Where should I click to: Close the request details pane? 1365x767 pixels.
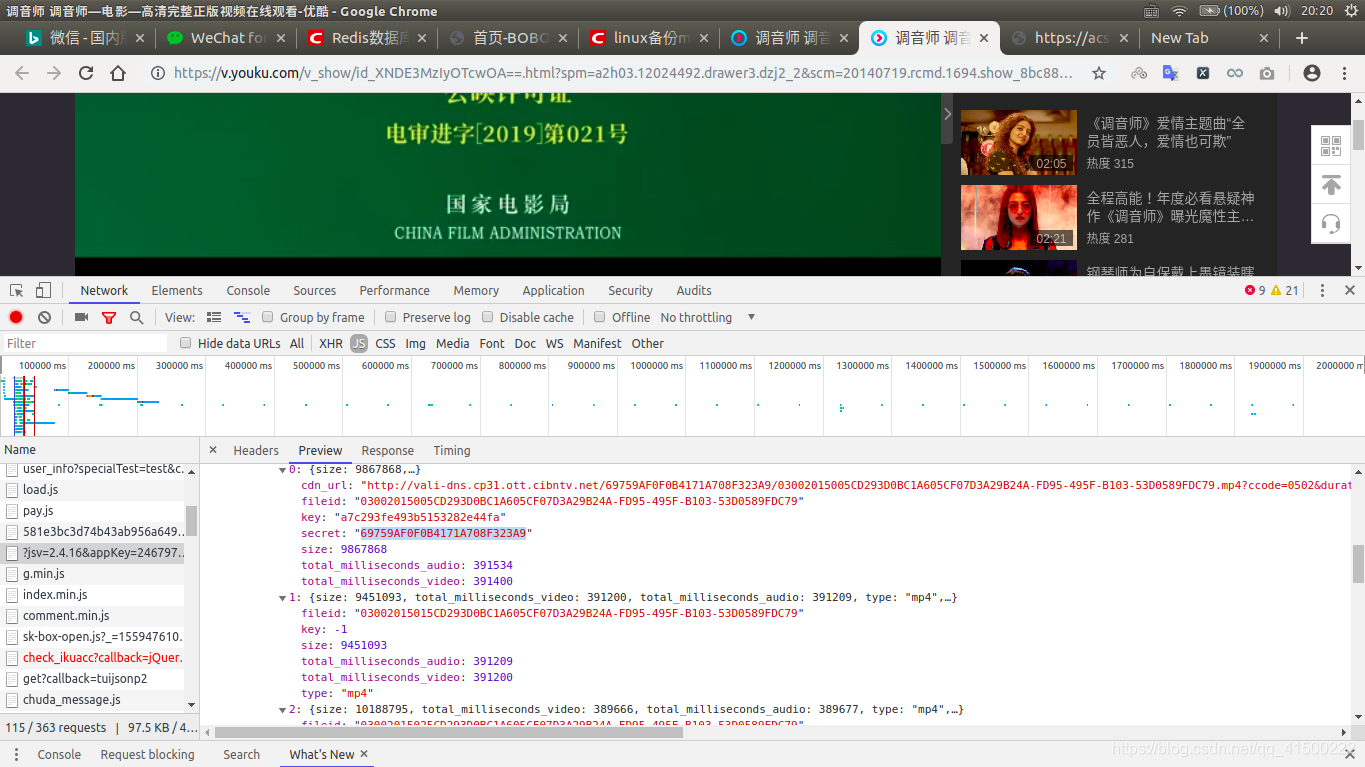(x=212, y=450)
